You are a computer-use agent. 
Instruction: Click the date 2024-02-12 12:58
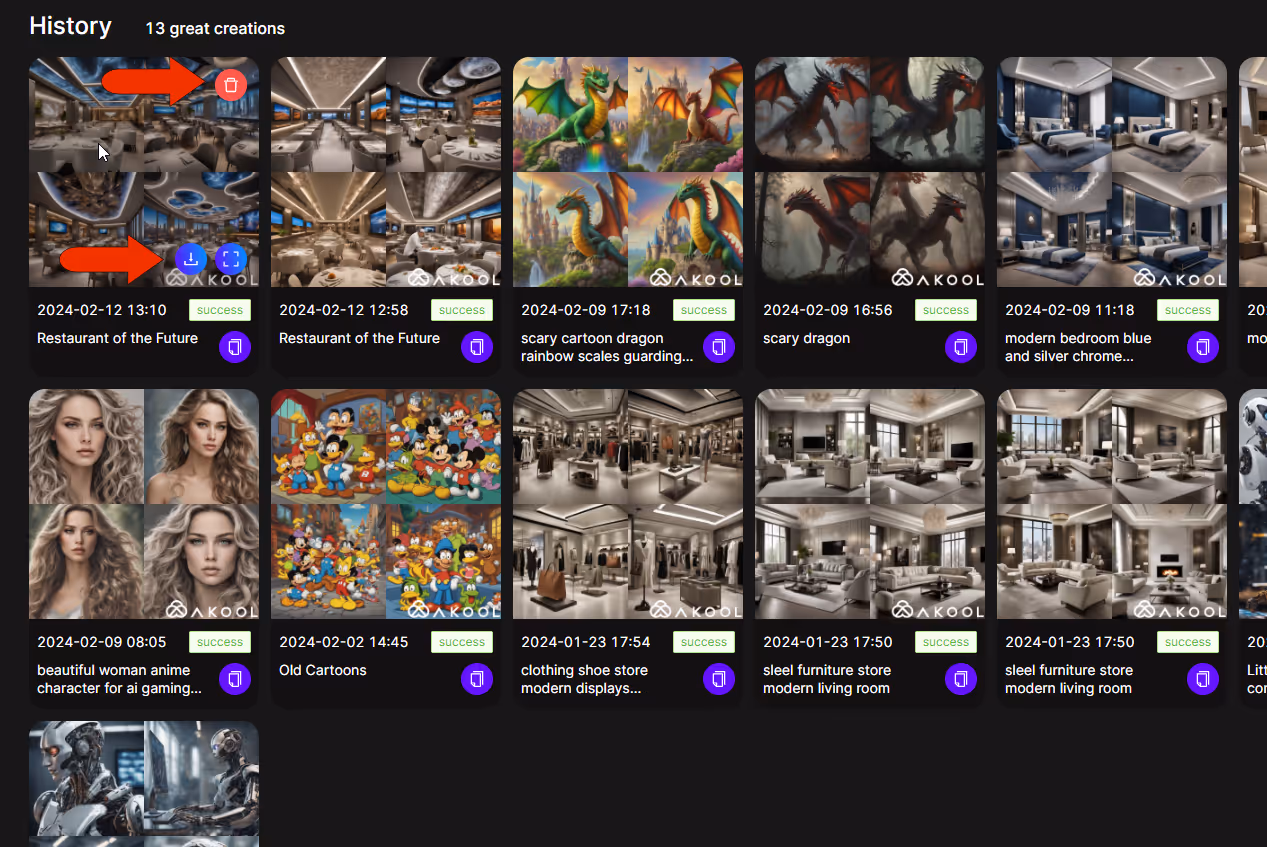(344, 310)
